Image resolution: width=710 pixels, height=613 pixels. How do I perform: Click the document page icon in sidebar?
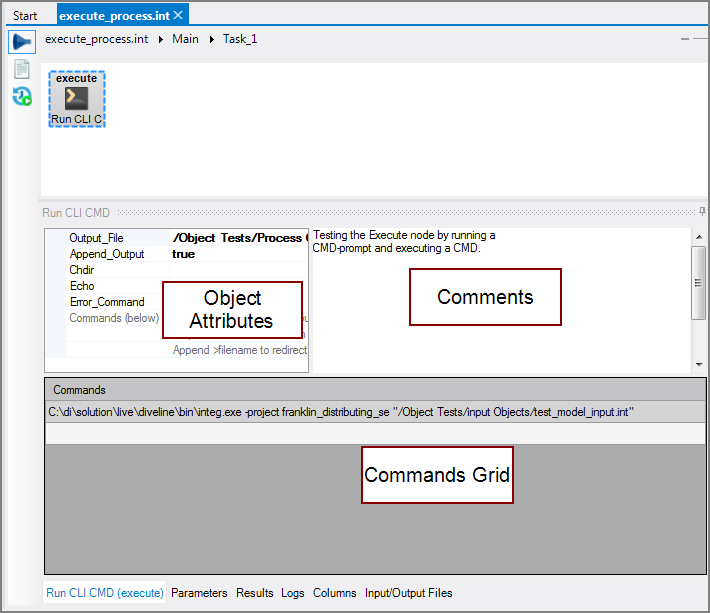[21, 70]
